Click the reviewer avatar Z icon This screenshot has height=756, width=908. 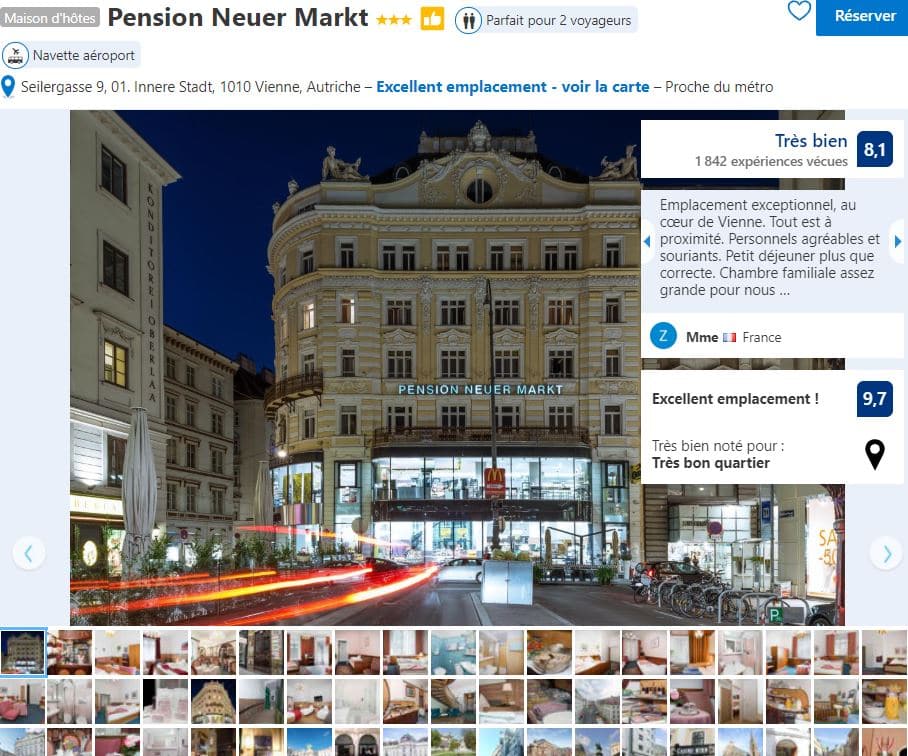coord(663,336)
